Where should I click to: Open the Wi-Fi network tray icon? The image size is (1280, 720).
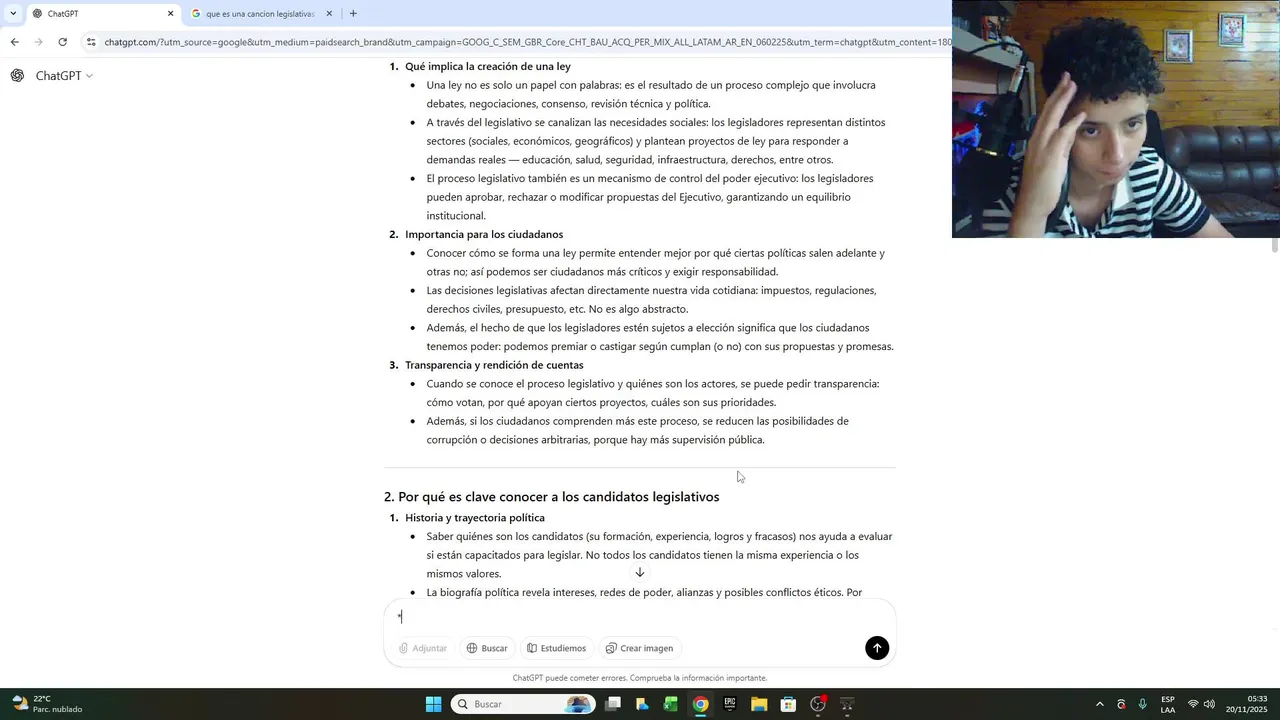(1193, 704)
